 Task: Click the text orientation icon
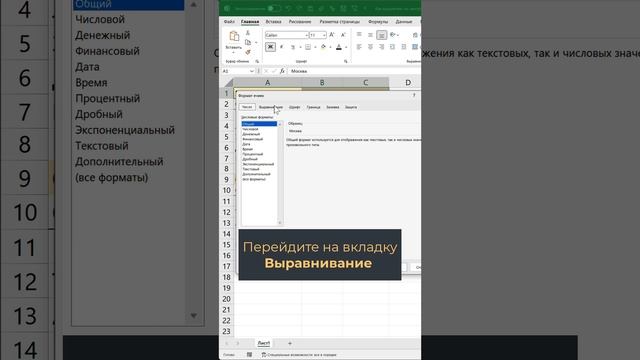tap(393, 35)
